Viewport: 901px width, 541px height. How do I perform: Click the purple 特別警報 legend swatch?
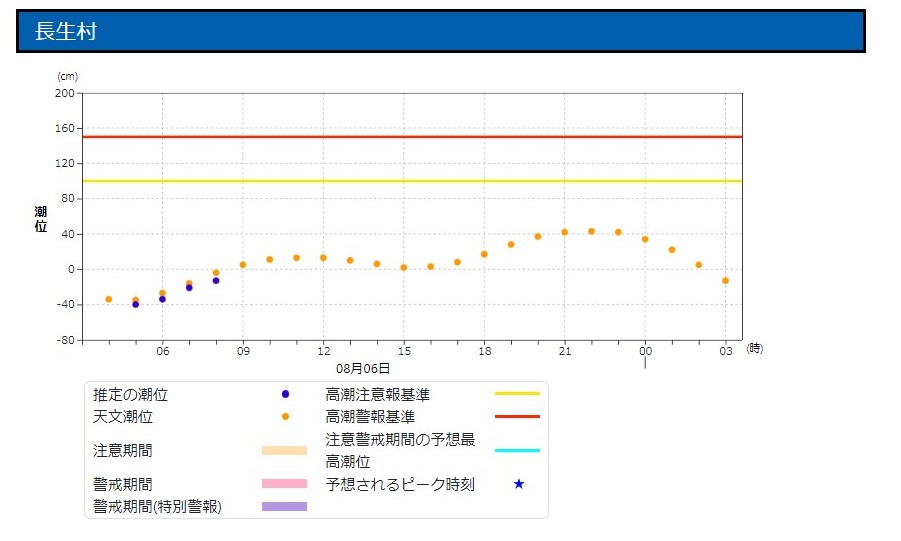[284, 507]
